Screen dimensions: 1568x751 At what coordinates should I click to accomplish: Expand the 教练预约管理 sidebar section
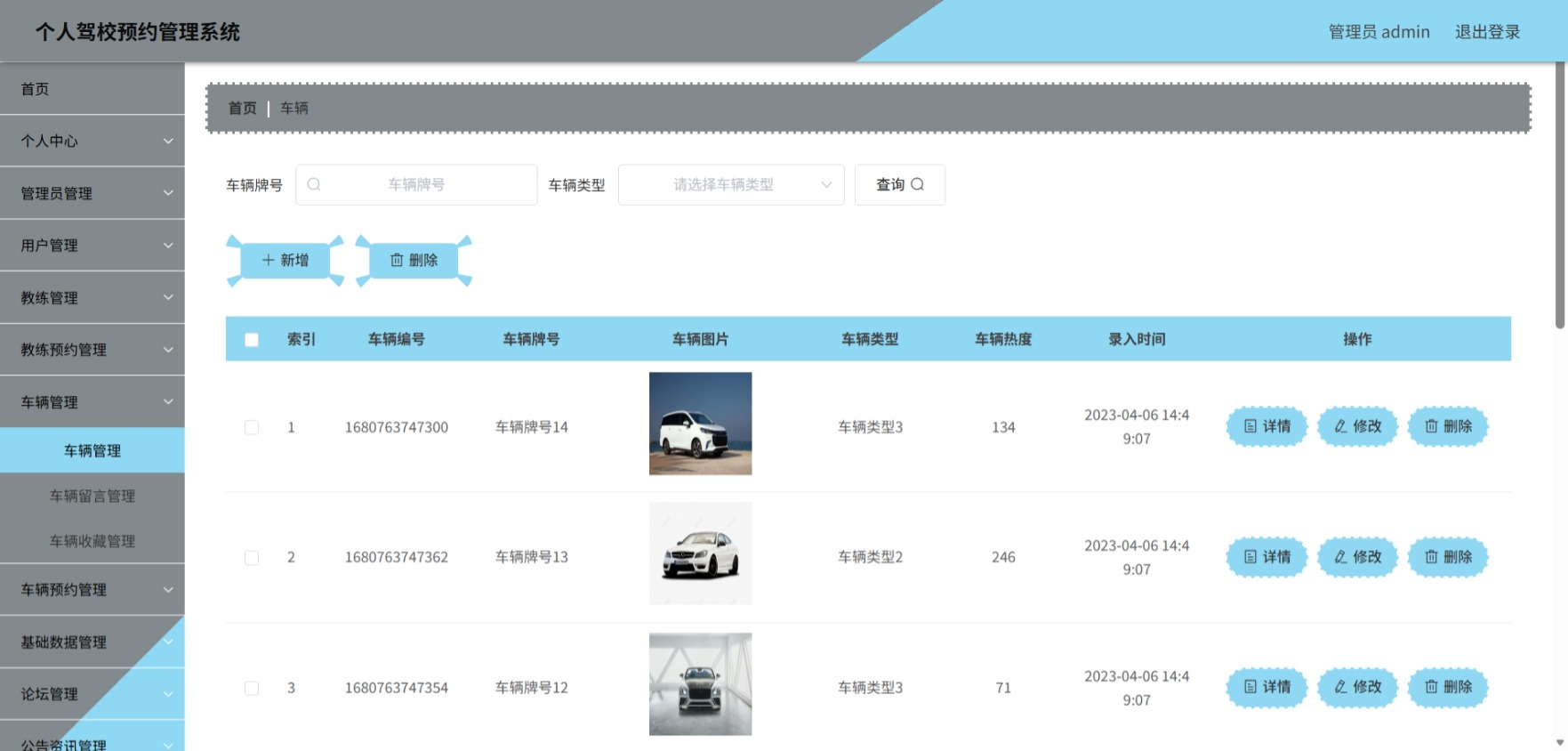tap(92, 350)
